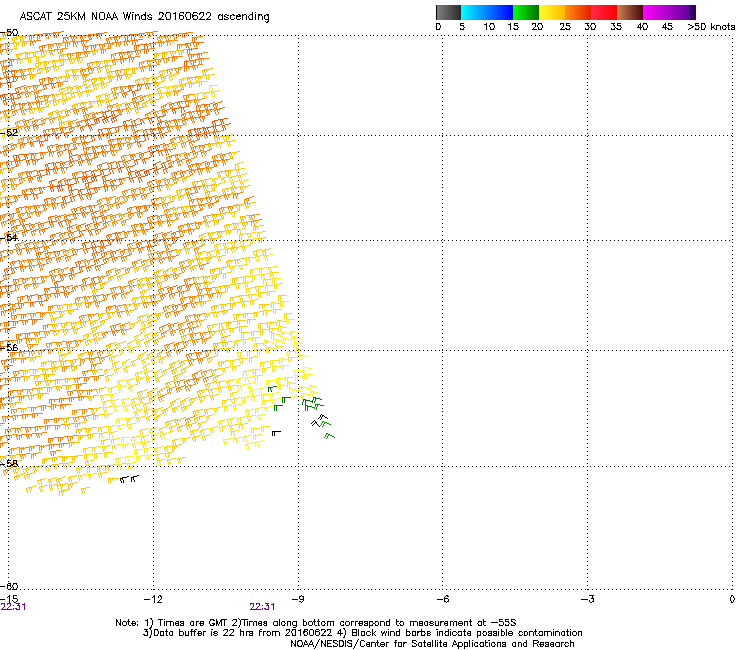The image size is (740, 650).
Task: Click the '-12' longitude axis label
Action: (153, 599)
